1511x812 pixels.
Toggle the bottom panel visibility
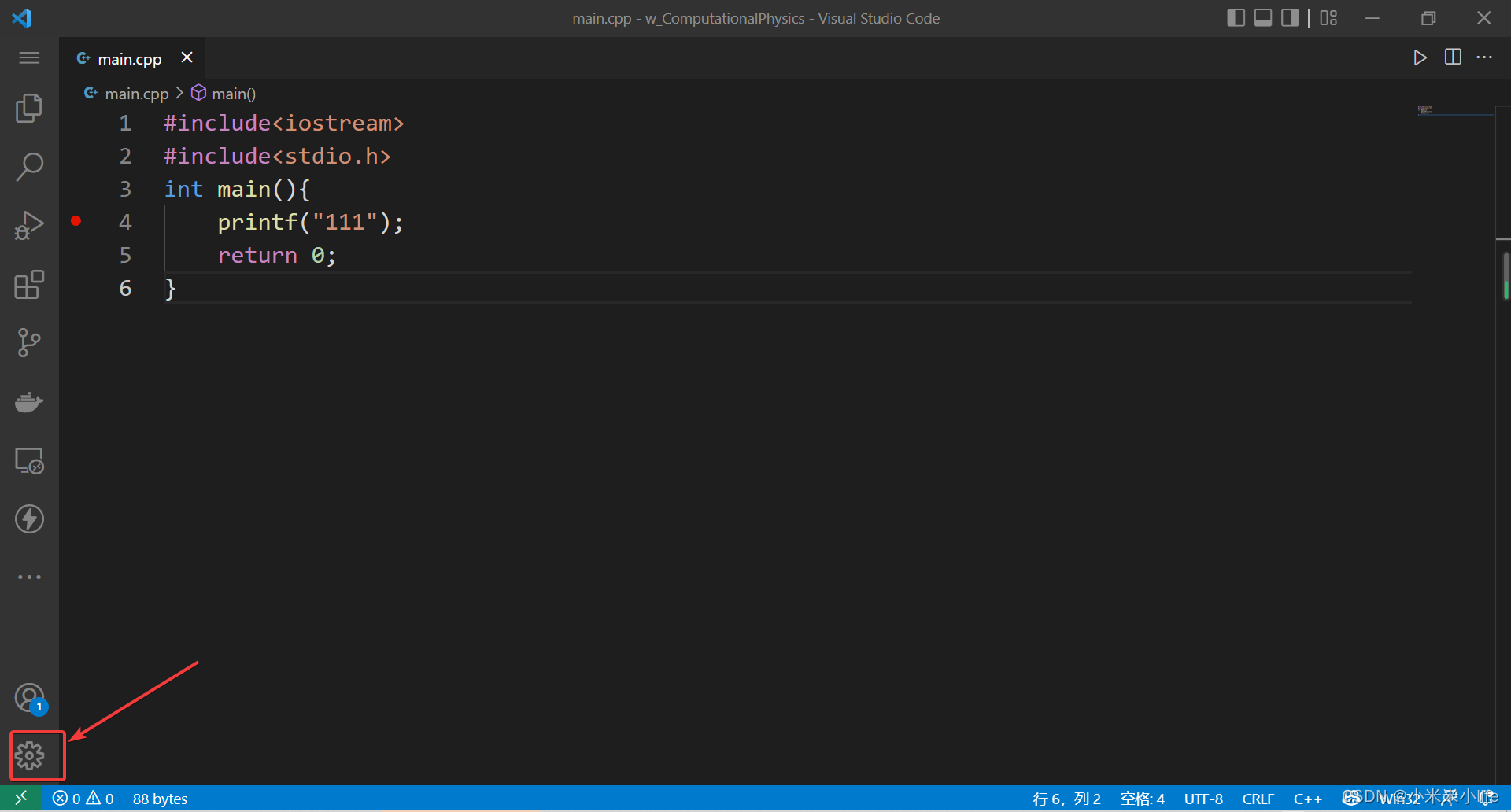tap(1263, 17)
